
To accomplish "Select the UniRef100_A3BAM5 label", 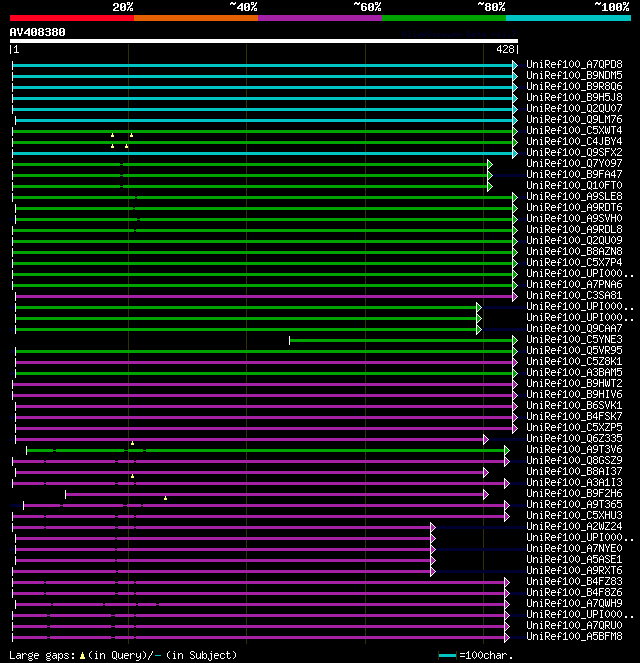I will 574,373.
